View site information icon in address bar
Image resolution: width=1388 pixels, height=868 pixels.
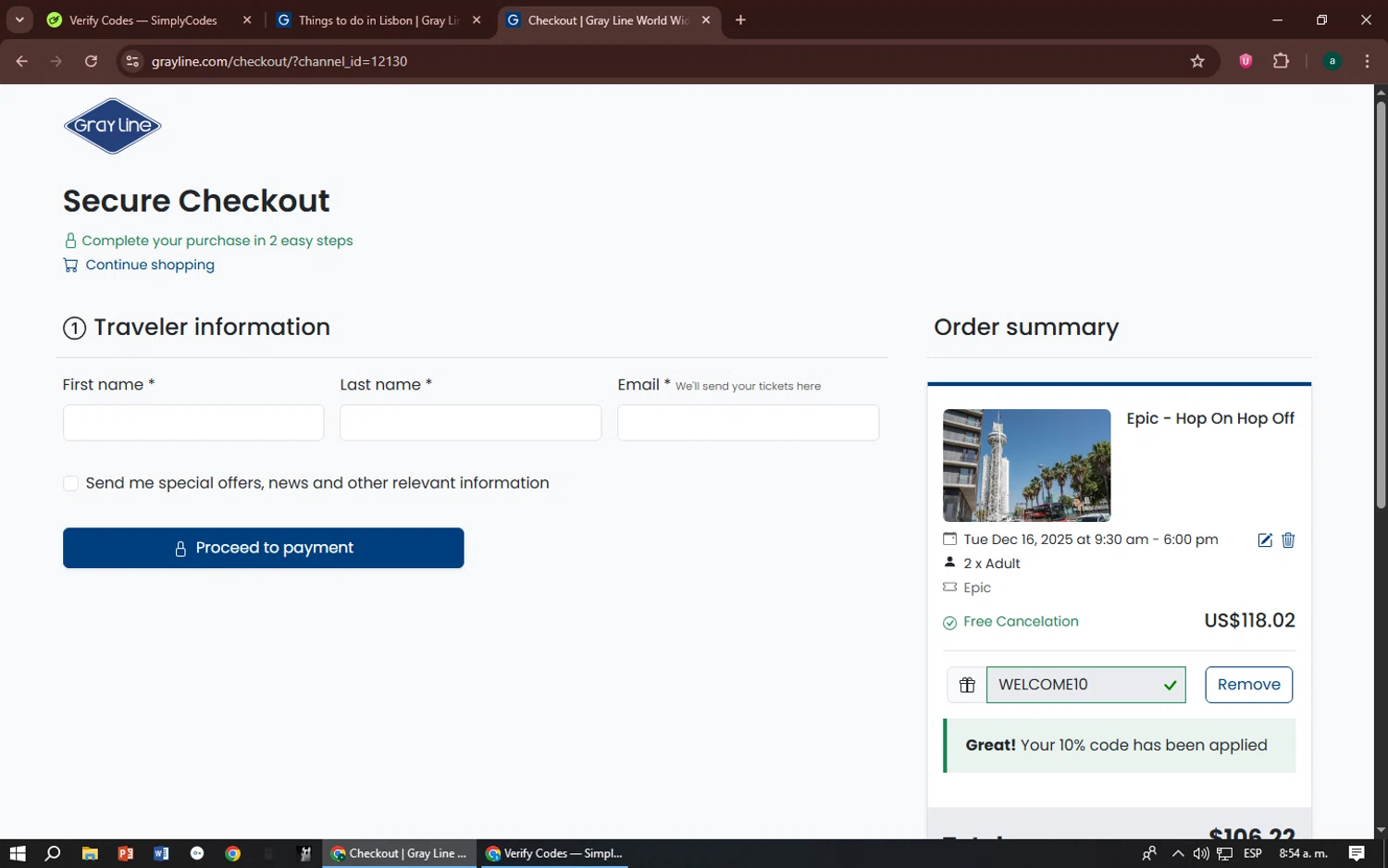(132, 61)
